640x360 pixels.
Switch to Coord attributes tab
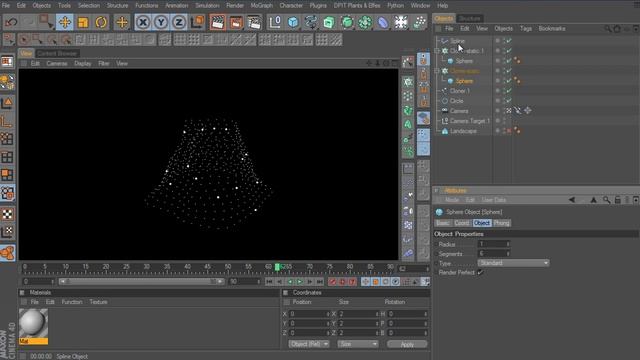pos(462,223)
